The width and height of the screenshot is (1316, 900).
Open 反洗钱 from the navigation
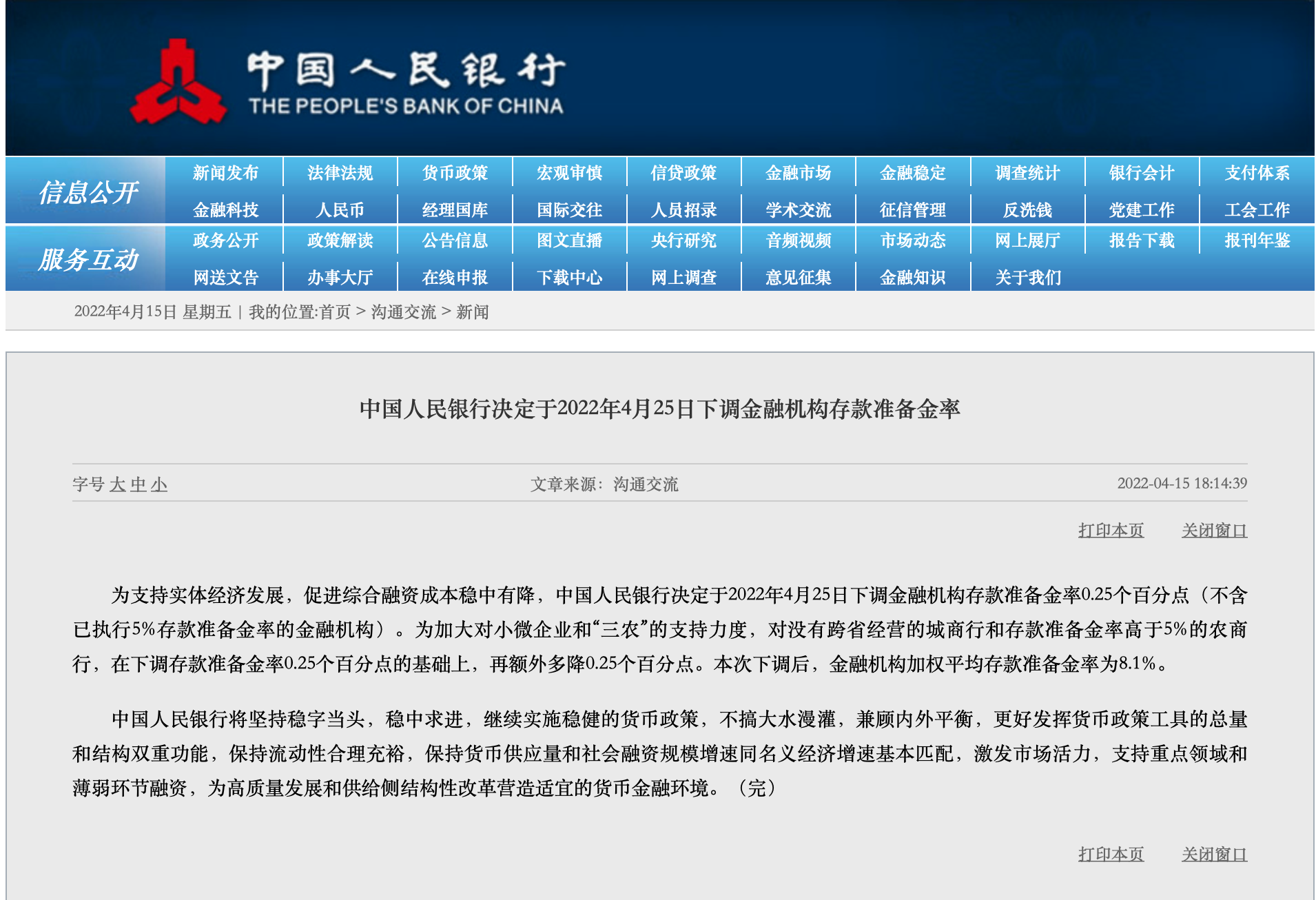1027,210
